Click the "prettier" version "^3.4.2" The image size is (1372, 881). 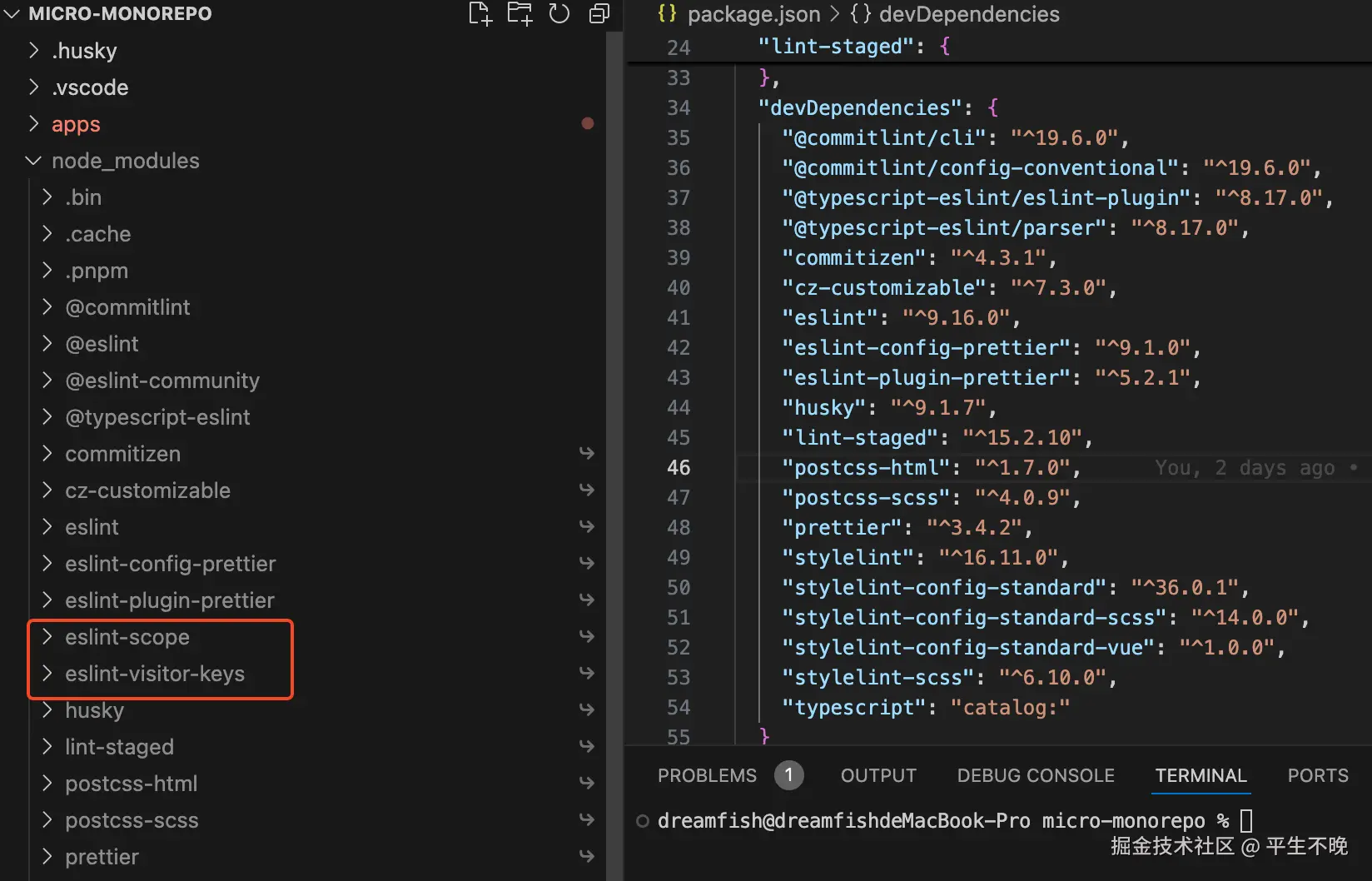974,527
